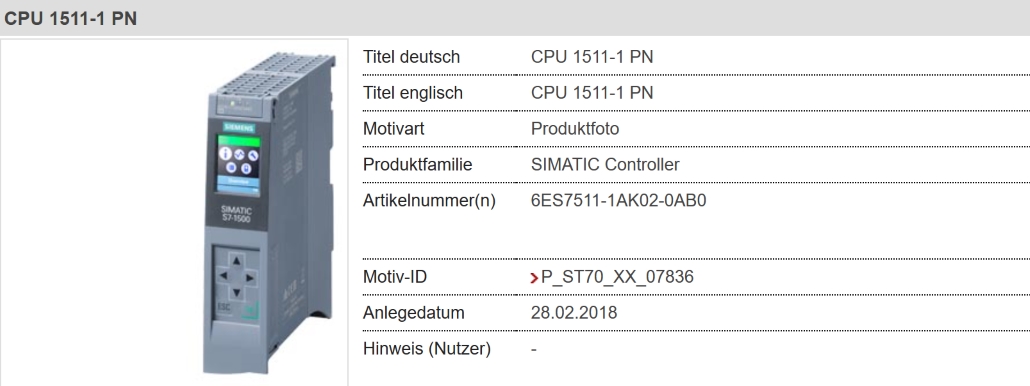
Task: Click the info icon on the PLC display
Action: point(225,154)
